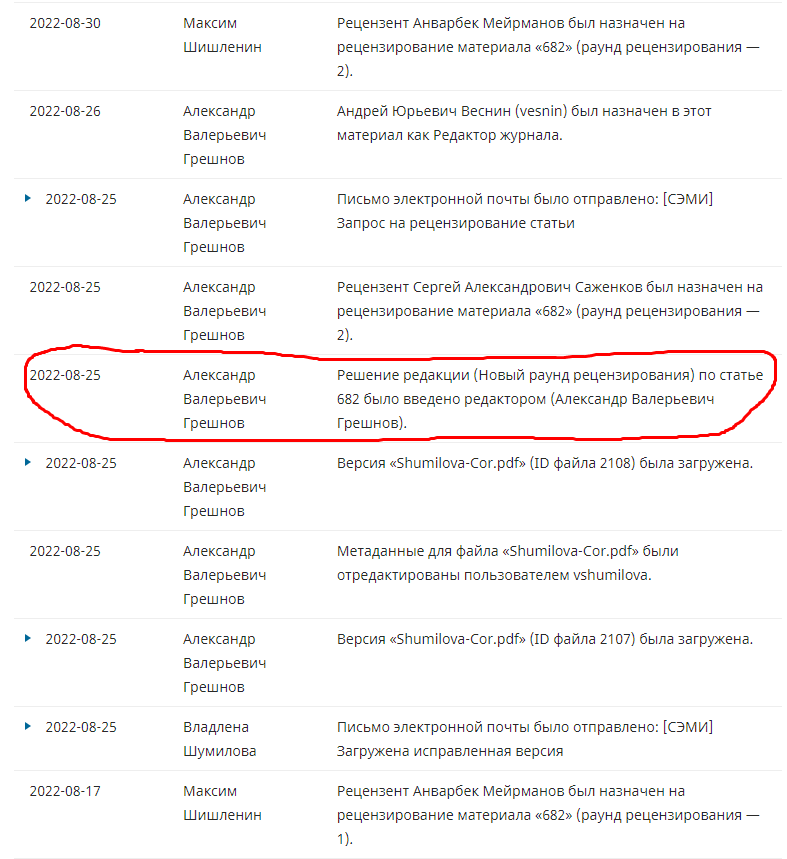This screenshot has height=859, width=787.
Task: Click the 2022-08-26 date cell
Action: 65,111
